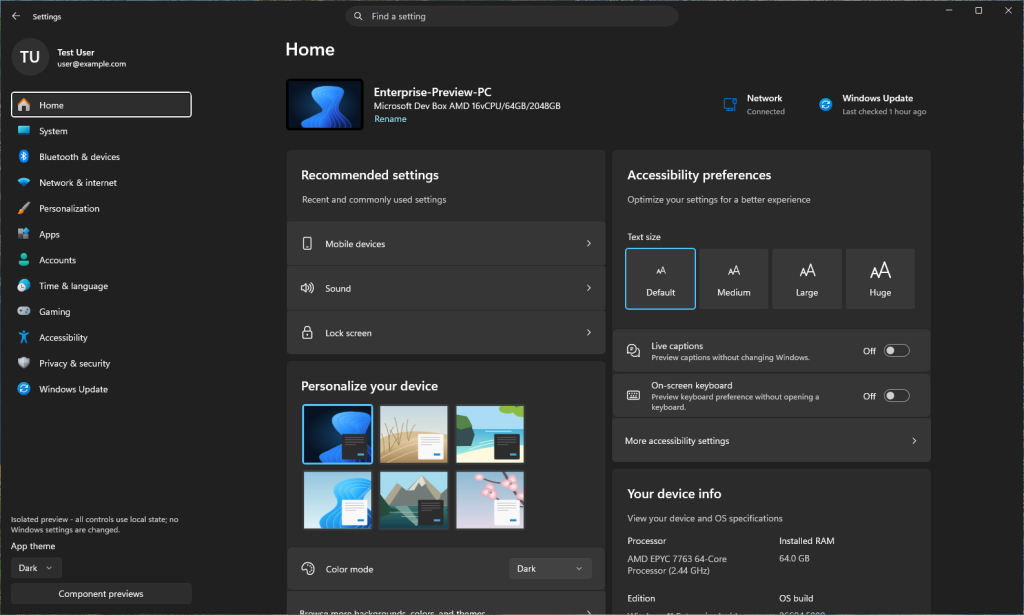Select Medium text size

coord(734,279)
